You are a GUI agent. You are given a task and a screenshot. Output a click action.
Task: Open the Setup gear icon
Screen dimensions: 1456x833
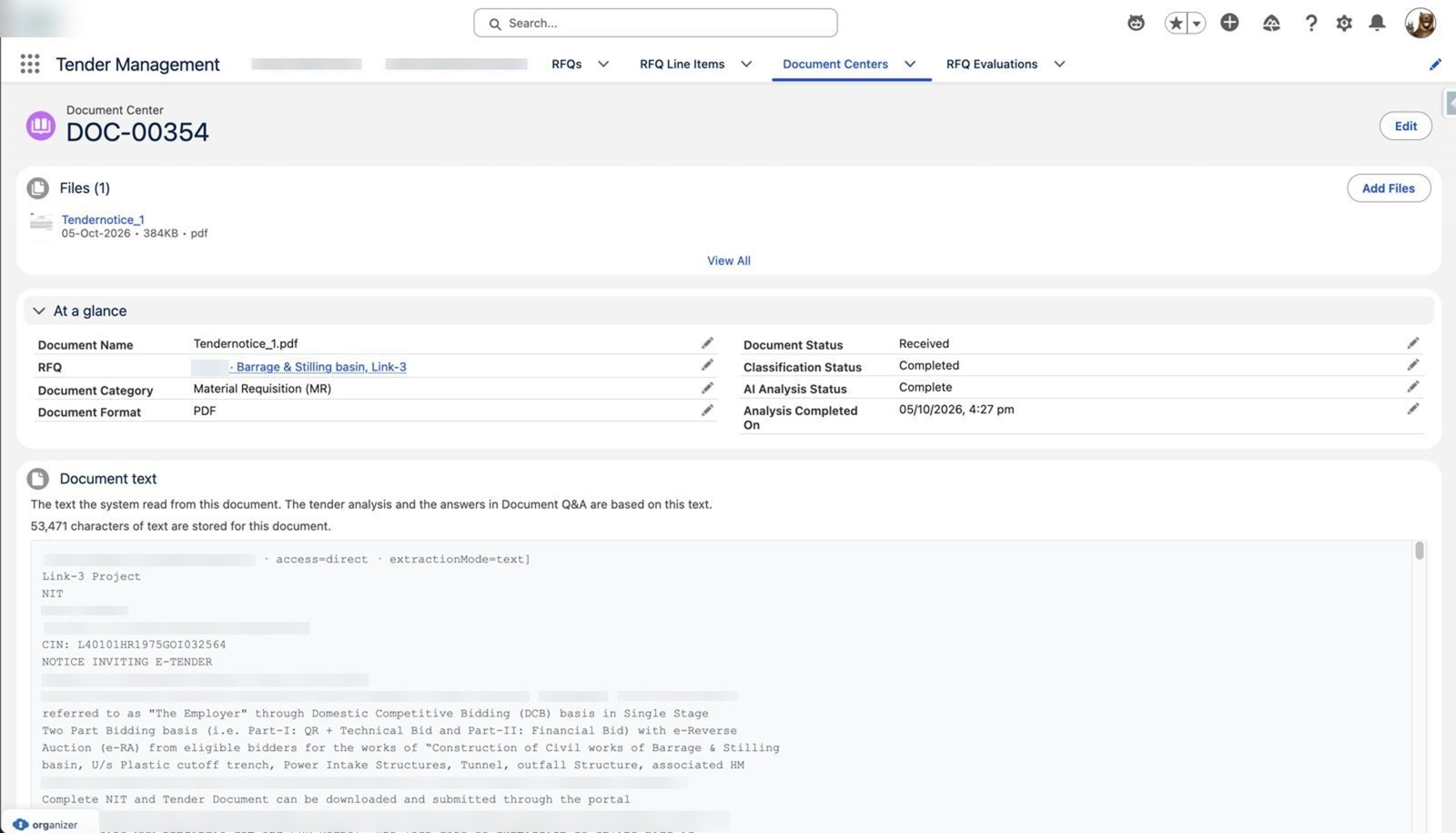1344,23
